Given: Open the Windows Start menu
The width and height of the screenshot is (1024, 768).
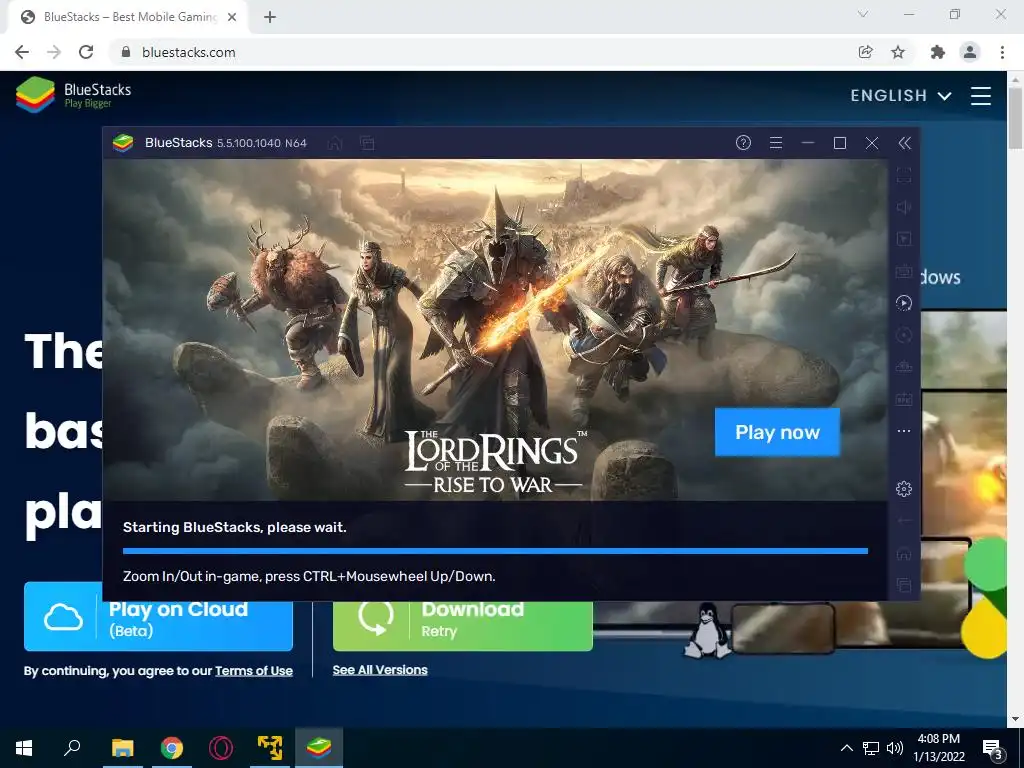Looking at the screenshot, I should tap(24, 748).
